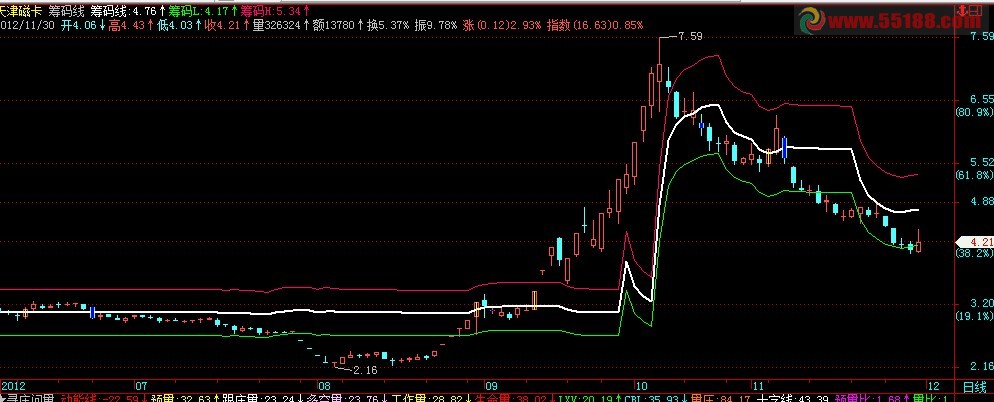The height and width of the screenshot is (402, 994).
Task: Click the 08 month label on time axis
Action: 324,386
